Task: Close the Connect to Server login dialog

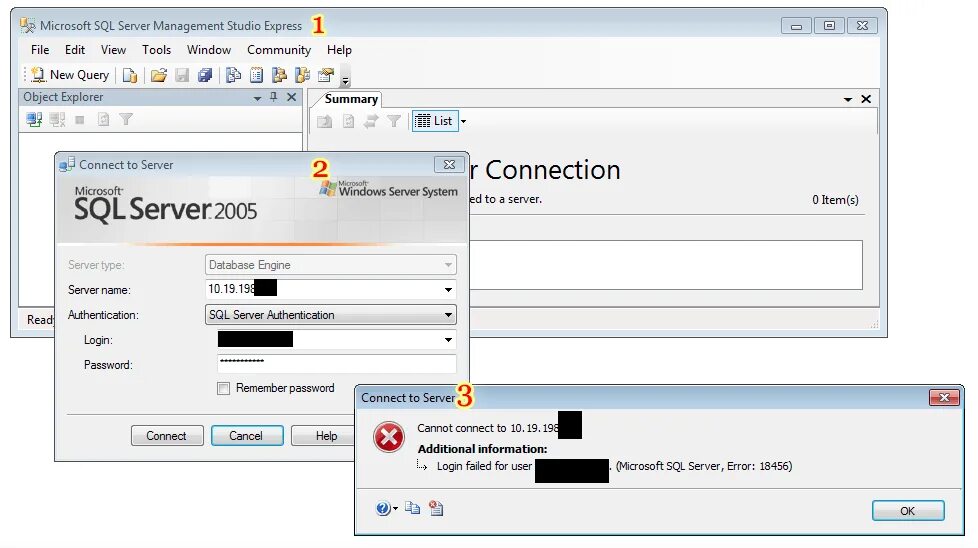Action: pos(449,165)
